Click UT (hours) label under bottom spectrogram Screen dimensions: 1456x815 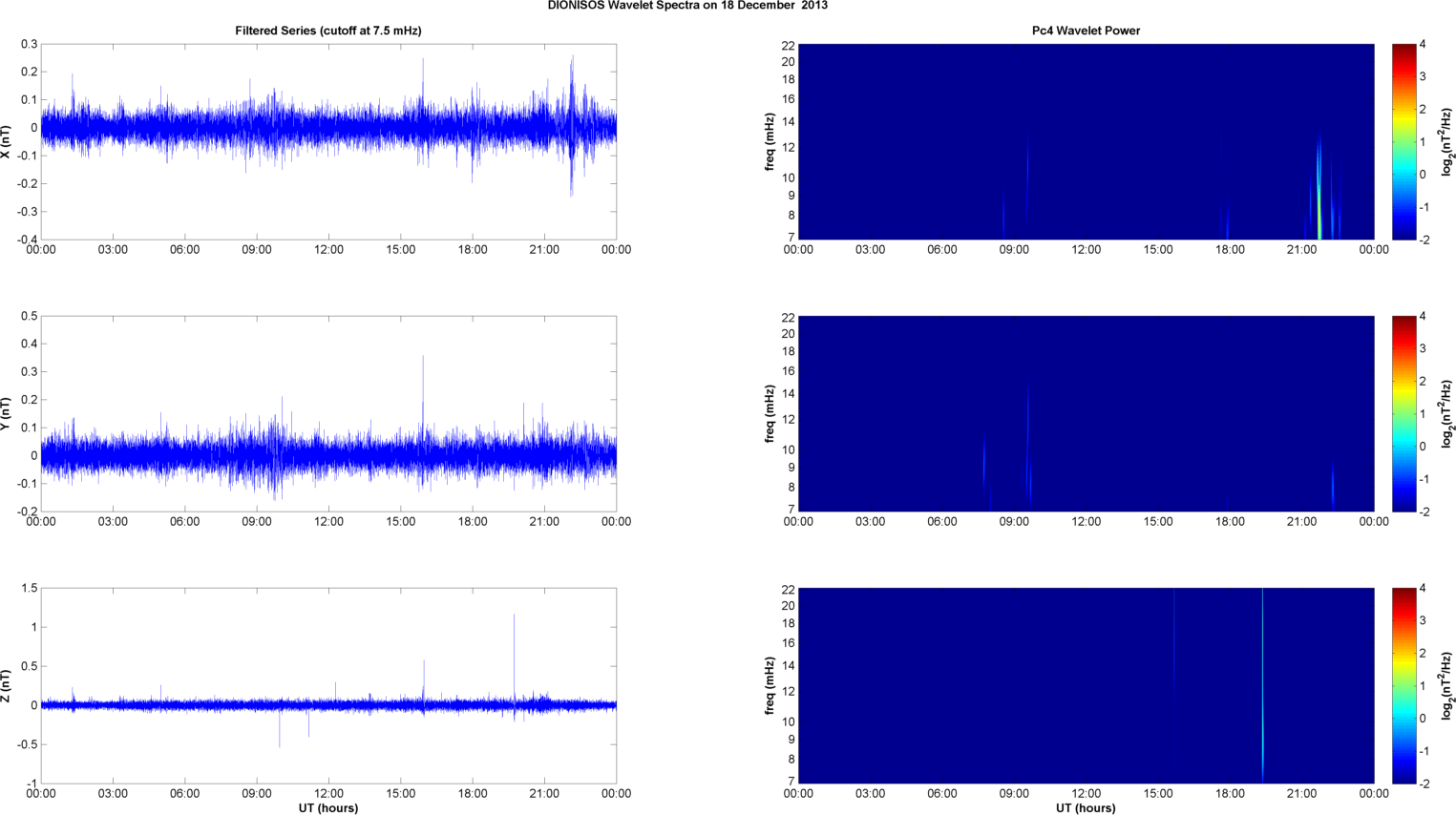point(1086,807)
